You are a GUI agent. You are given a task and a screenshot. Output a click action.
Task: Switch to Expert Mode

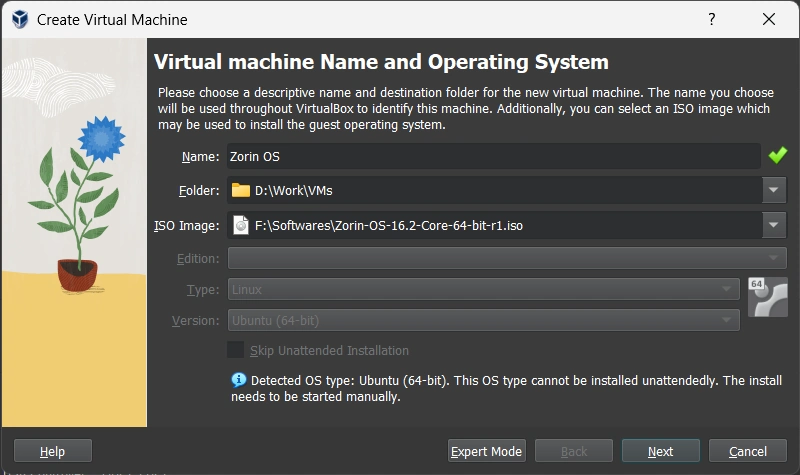pyautogui.click(x=486, y=451)
